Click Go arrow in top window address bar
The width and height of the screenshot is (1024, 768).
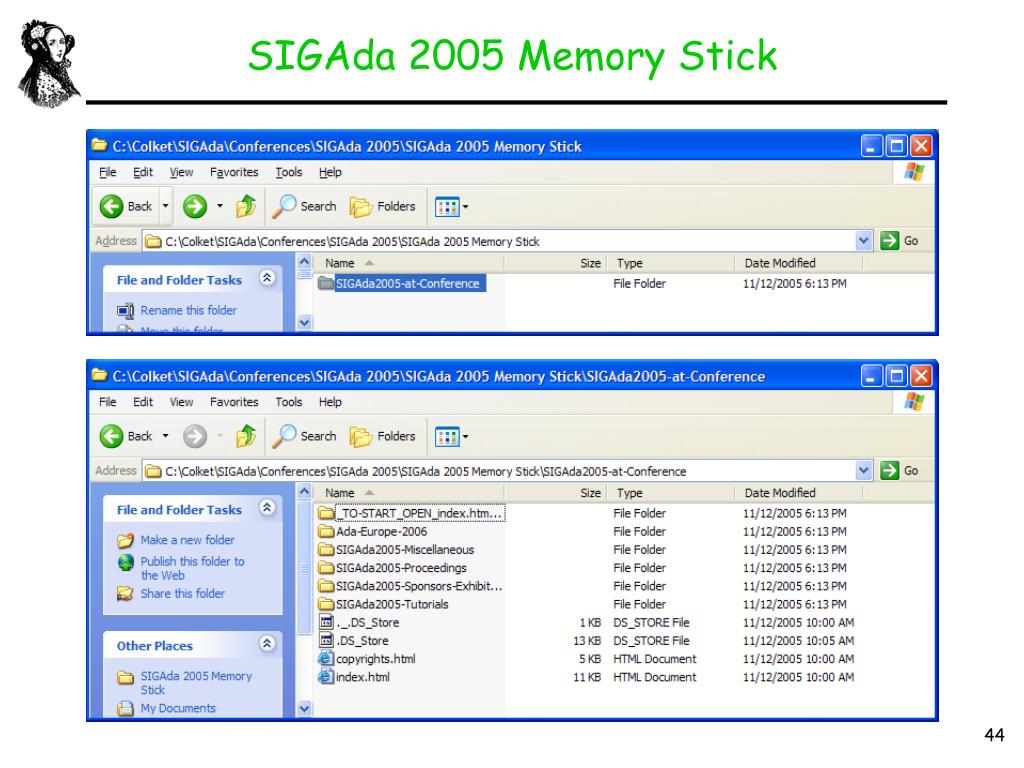pyautogui.click(x=889, y=241)
